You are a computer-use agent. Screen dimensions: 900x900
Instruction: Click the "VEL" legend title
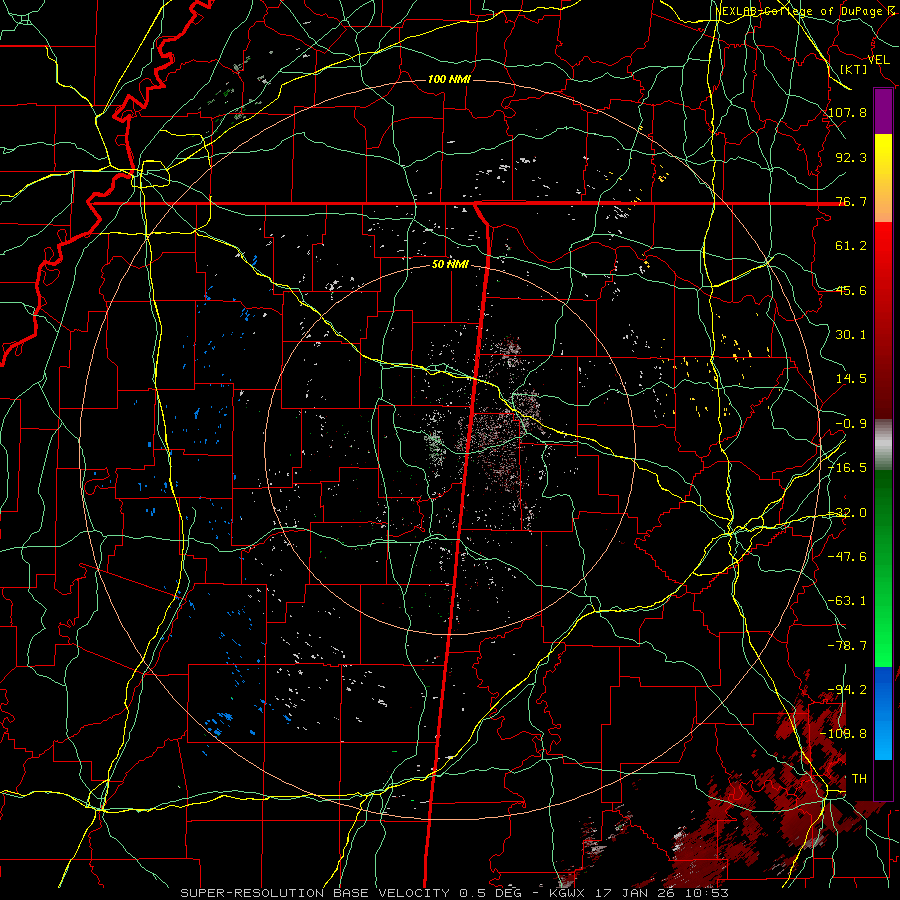[x=879, y=60]
